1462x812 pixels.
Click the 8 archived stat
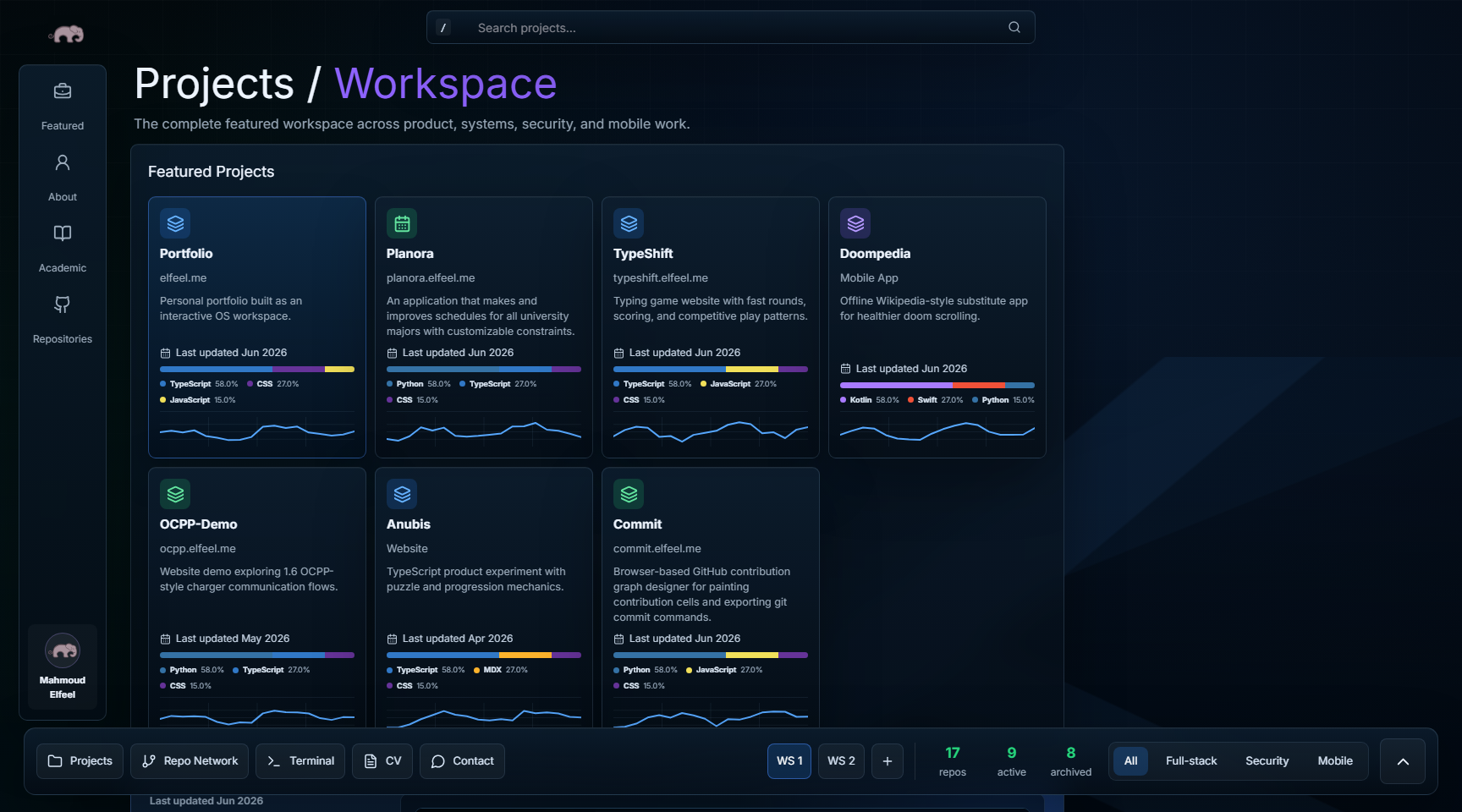click(x=1071, y=761)
